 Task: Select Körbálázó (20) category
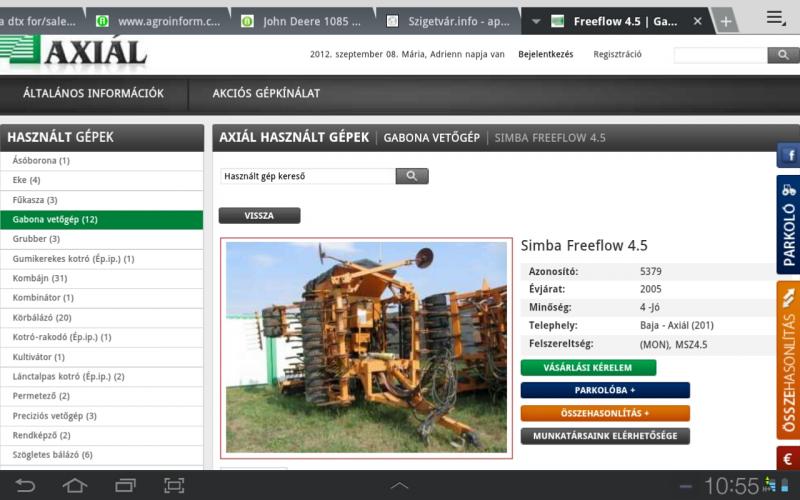[x=102, y=317]
